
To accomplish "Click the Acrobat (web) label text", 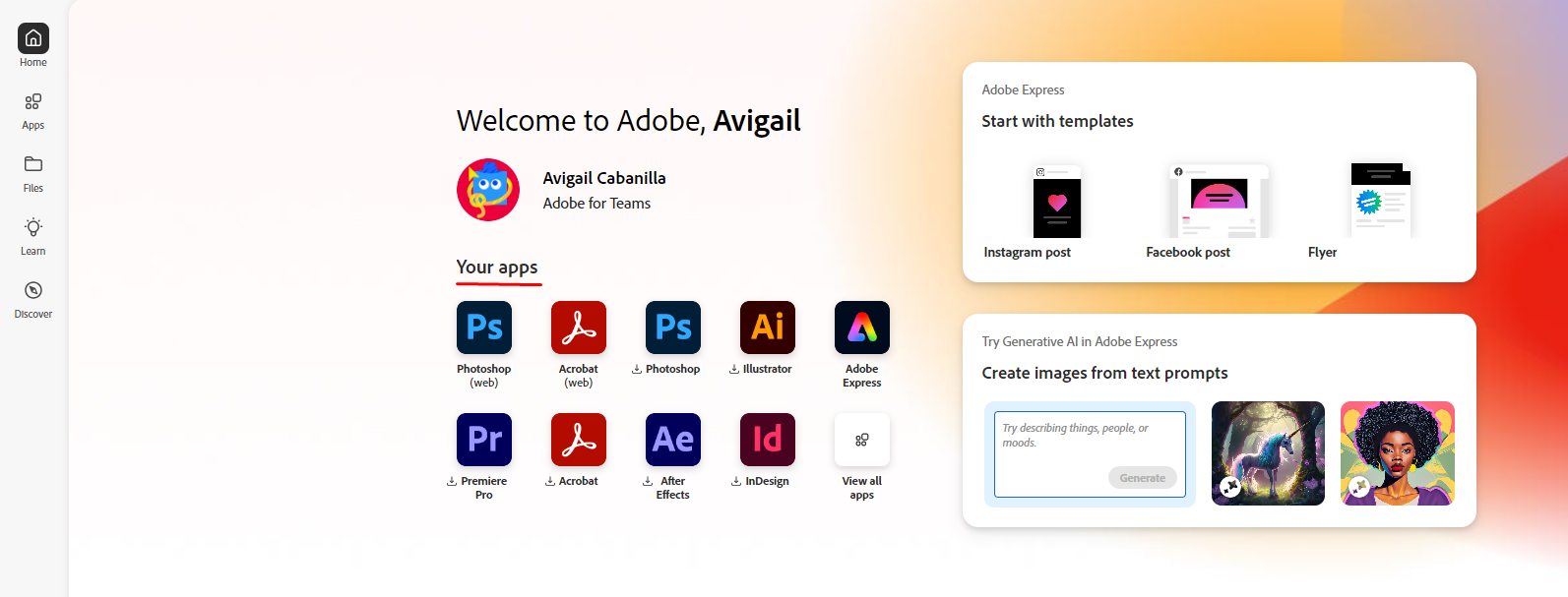I will pos(579,376).
